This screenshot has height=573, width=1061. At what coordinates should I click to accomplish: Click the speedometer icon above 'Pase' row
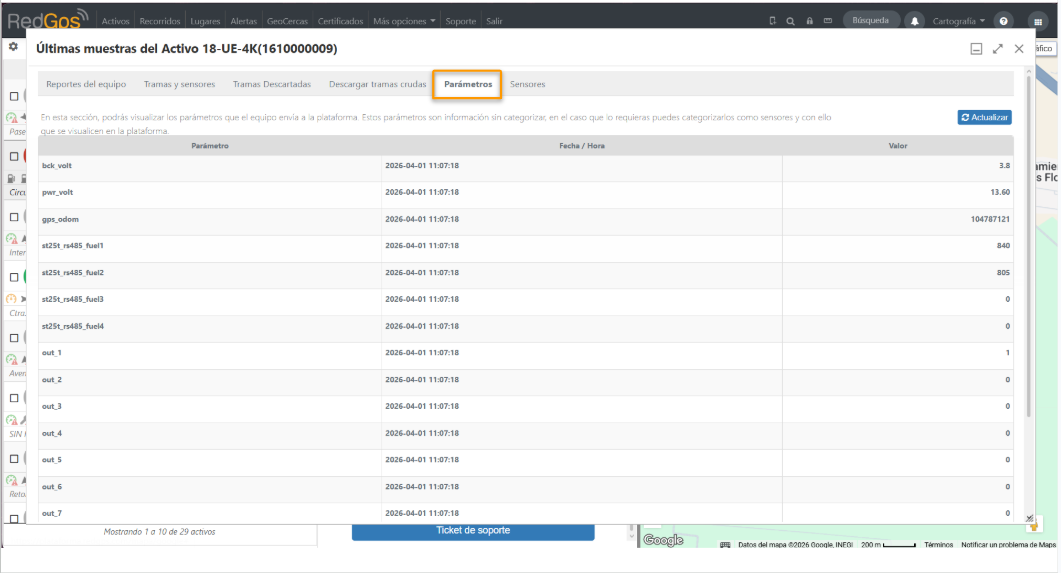(12, 118)
